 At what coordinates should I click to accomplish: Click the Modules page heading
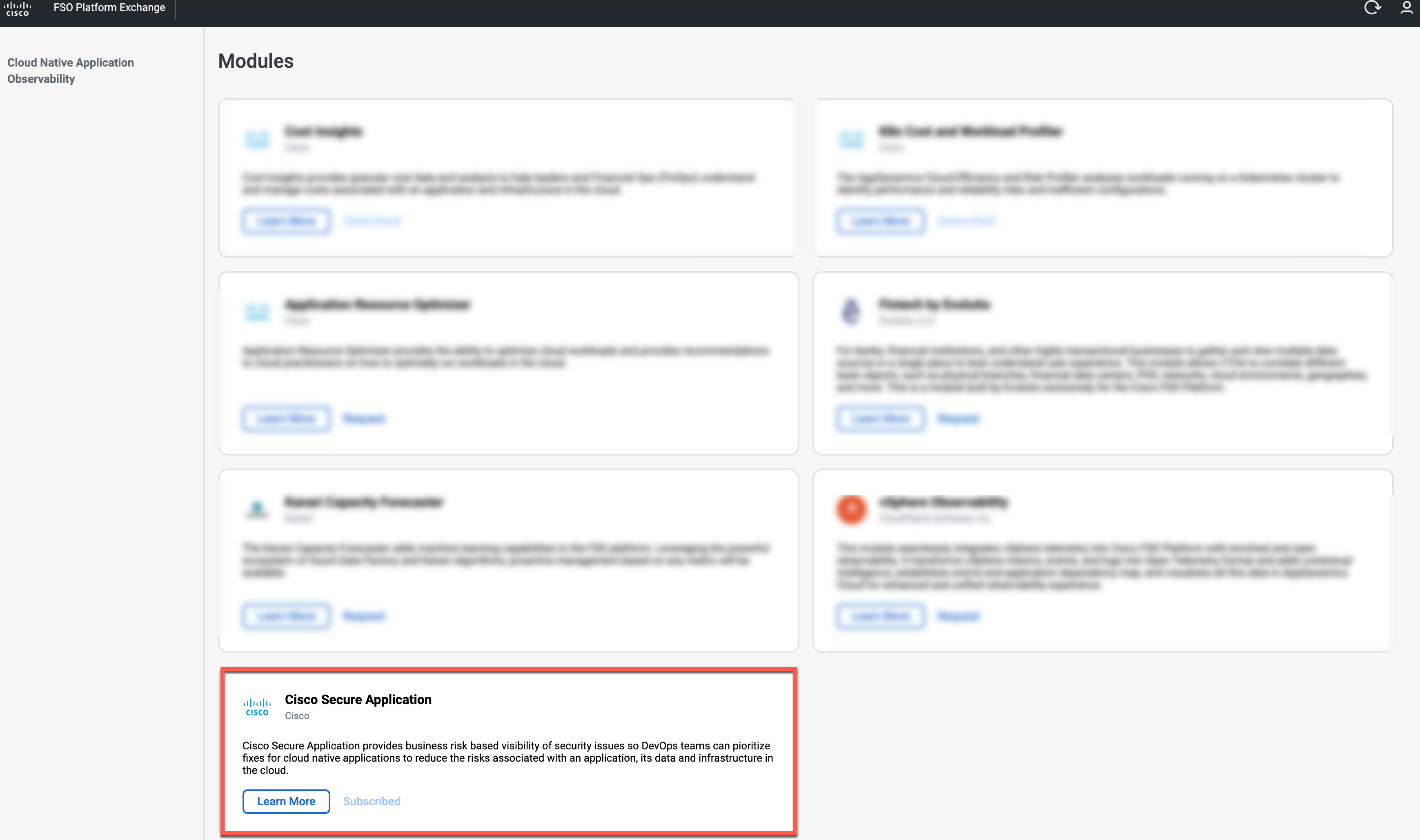256,61
